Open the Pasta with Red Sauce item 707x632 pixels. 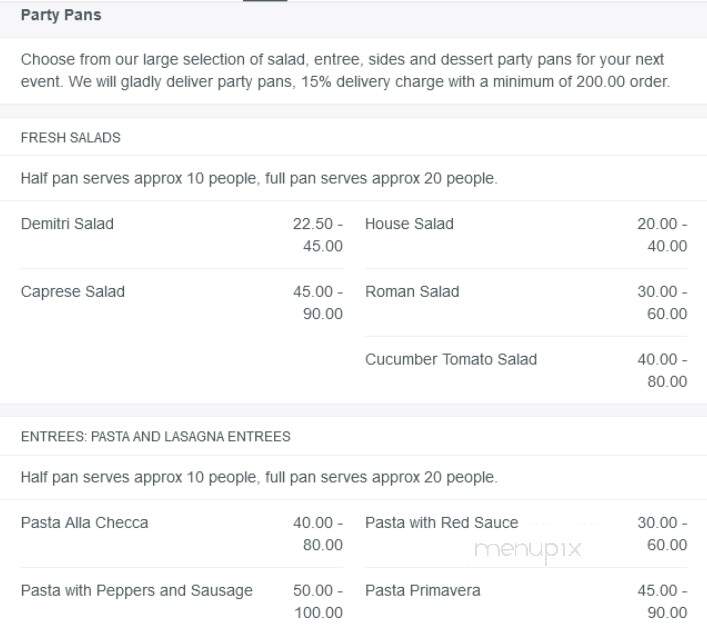click(x=442, y=522)
